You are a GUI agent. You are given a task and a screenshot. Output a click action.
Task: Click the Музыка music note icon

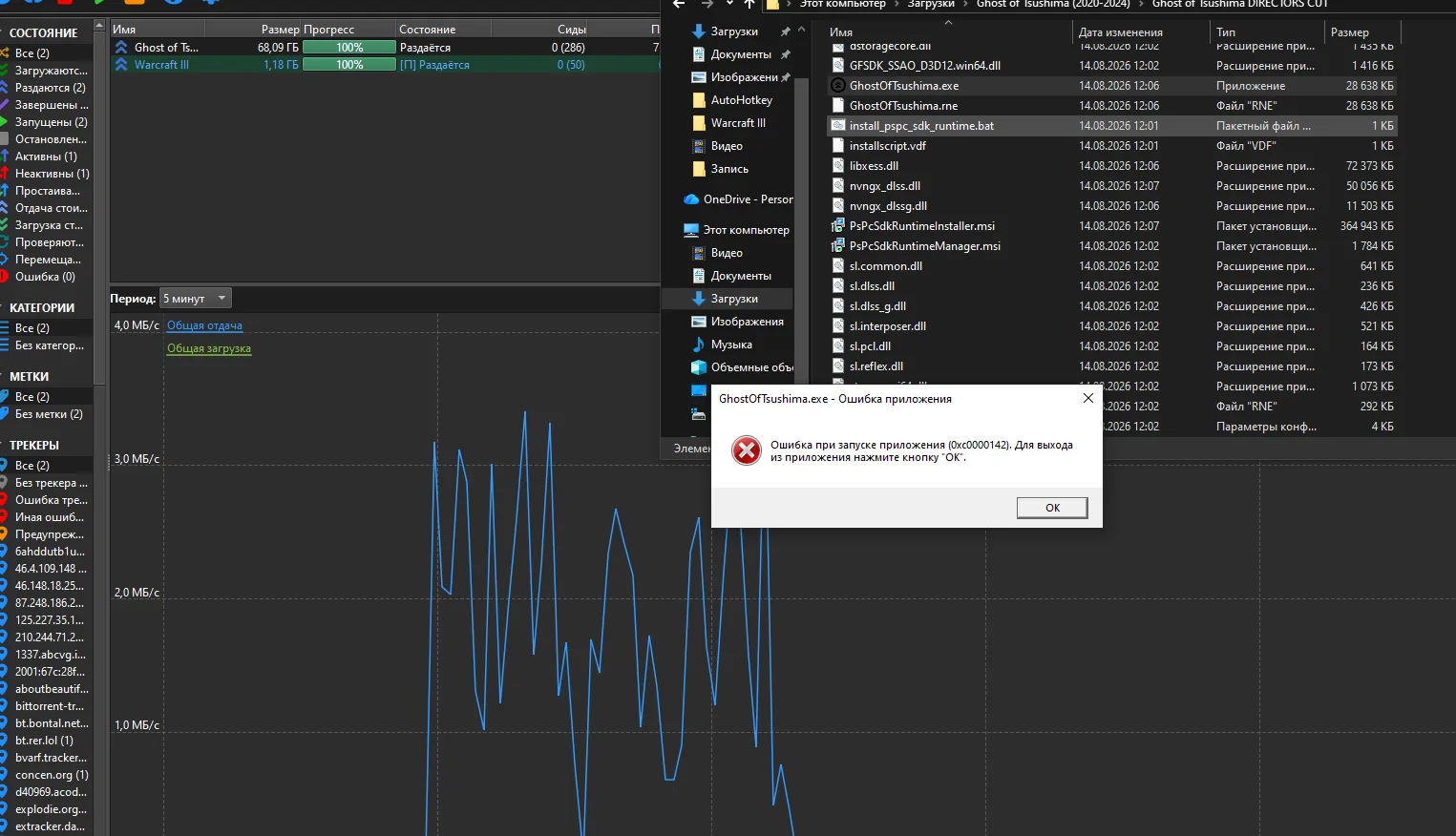tap(699, 345)
